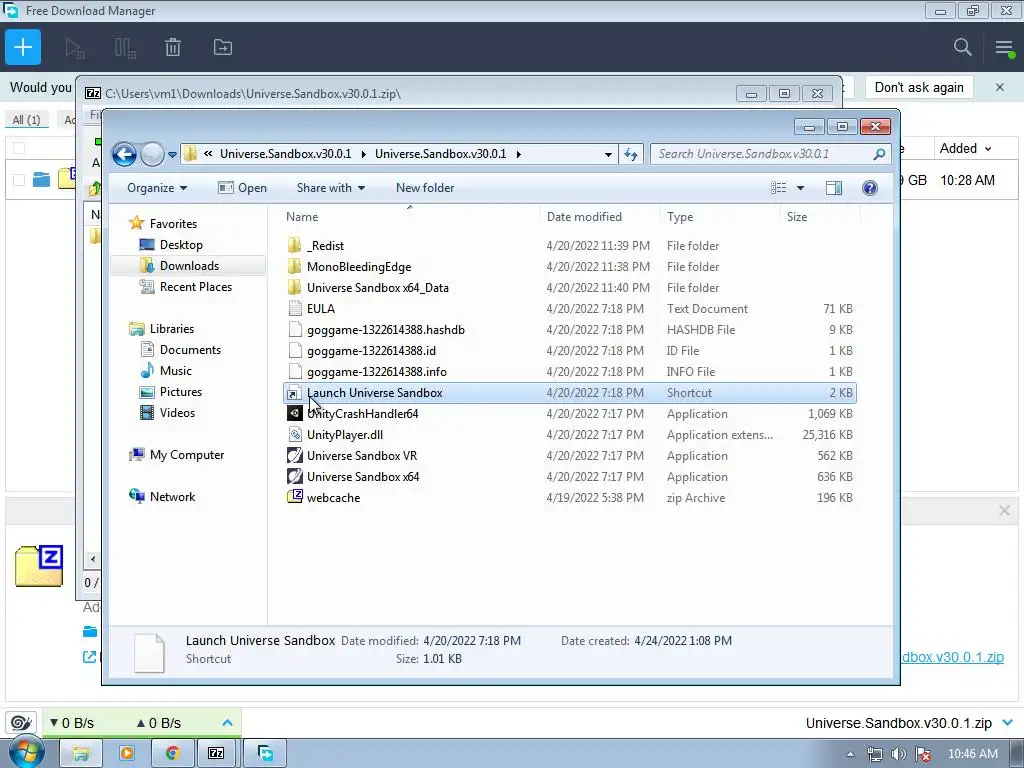Viewport: 1024px width, 768px height.
Task: Open recent pages dropdown next to forward button
Action: [172, 155]
